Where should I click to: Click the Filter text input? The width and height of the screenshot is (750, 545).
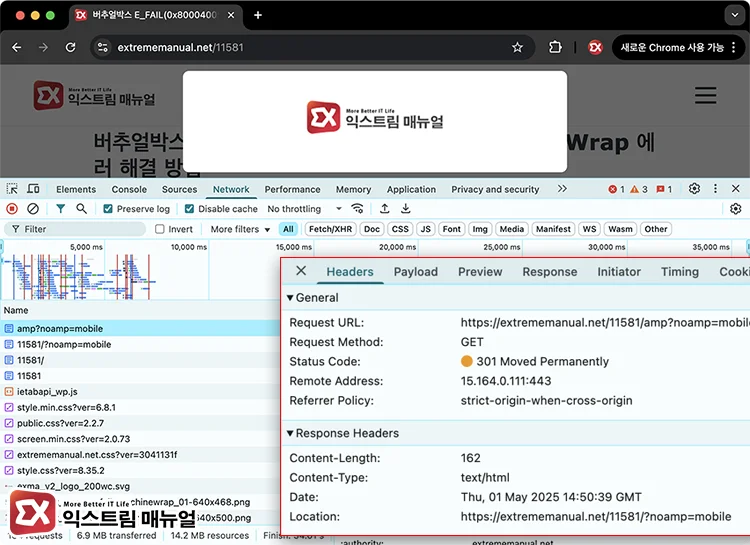(x=77, y=229)
